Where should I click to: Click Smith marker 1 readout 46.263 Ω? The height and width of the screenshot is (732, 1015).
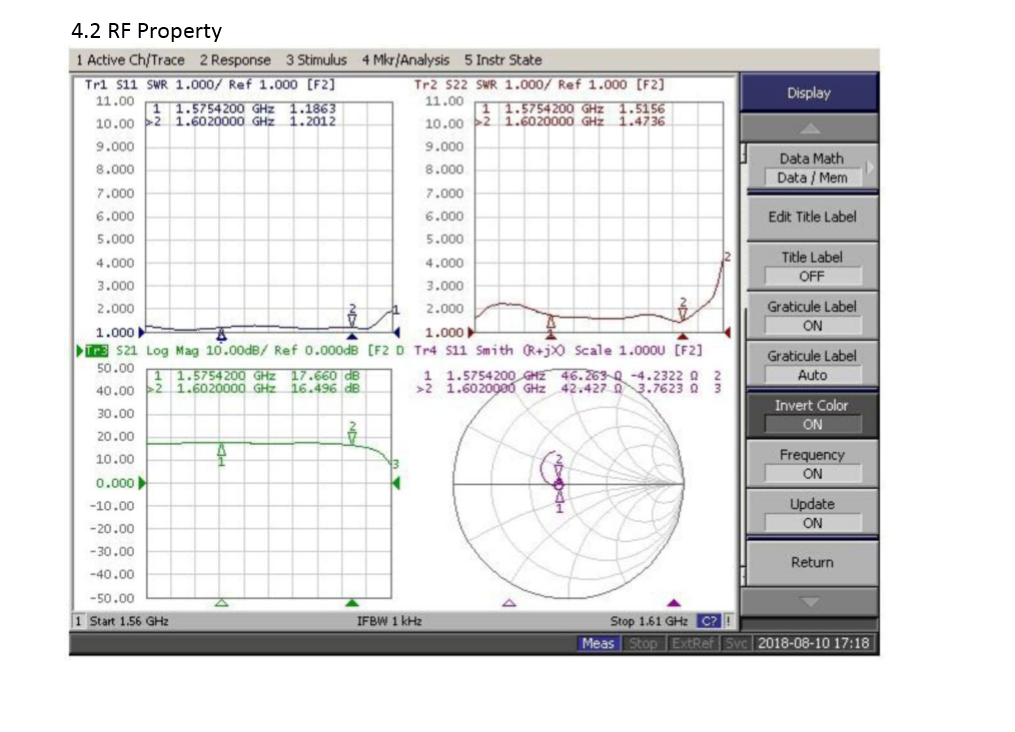pos(592,376)
